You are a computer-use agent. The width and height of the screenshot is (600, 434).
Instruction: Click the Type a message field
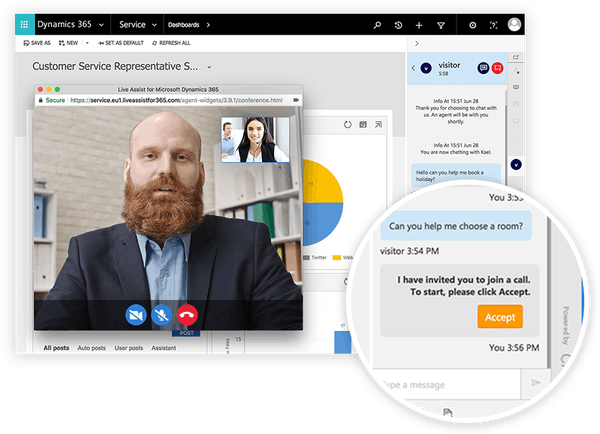coord(446,384)
